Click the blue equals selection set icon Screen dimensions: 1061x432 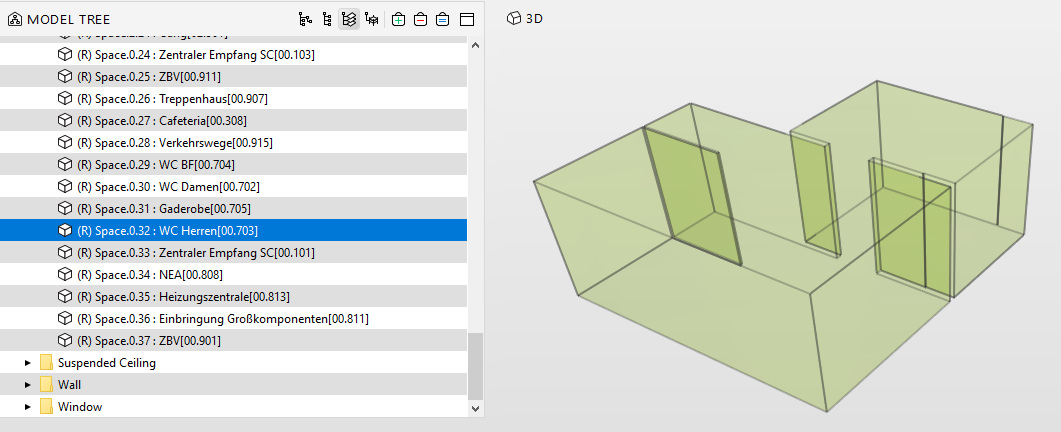point(443,19)
